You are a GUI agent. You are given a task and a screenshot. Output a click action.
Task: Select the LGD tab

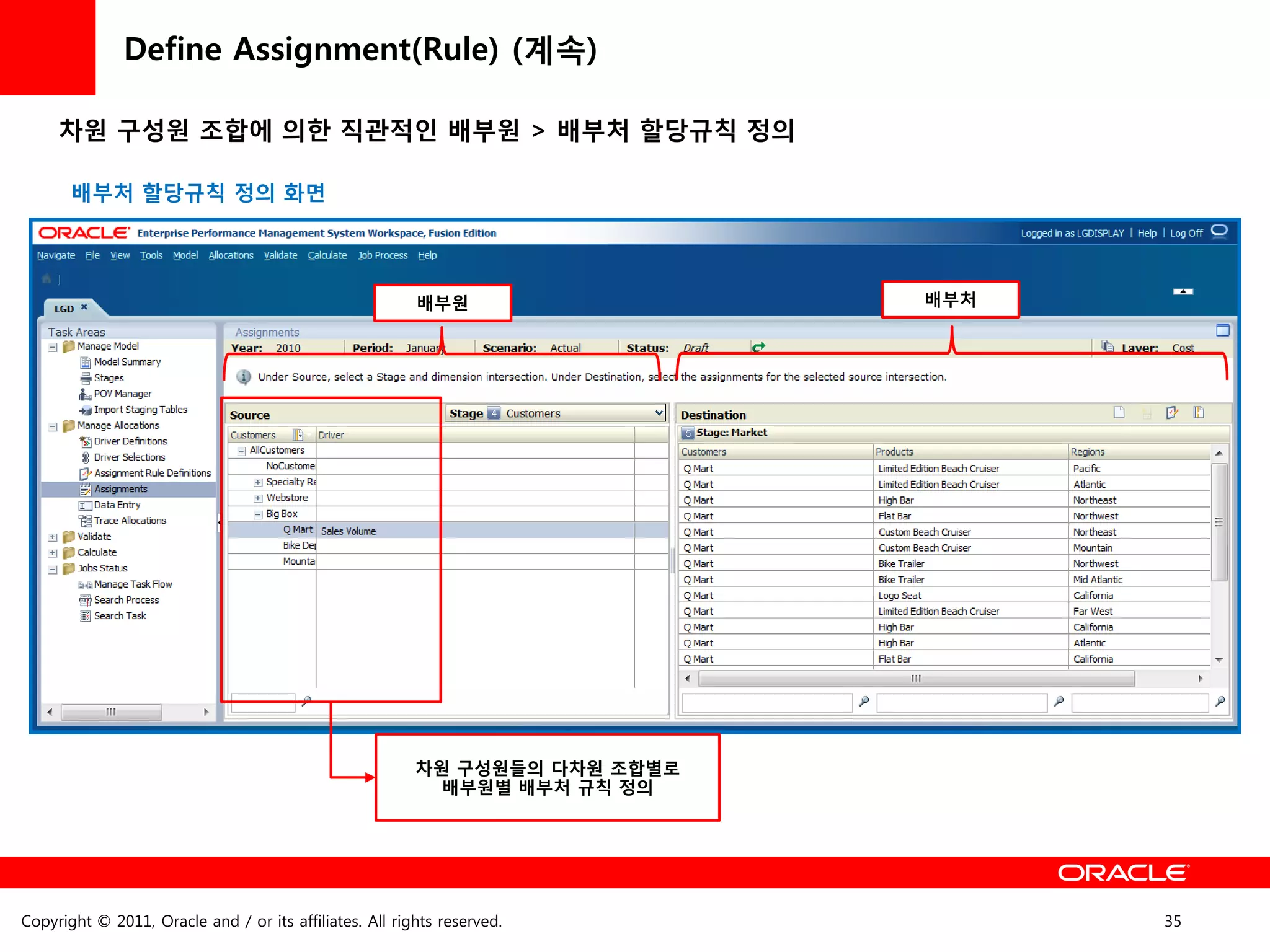[64, 309]
